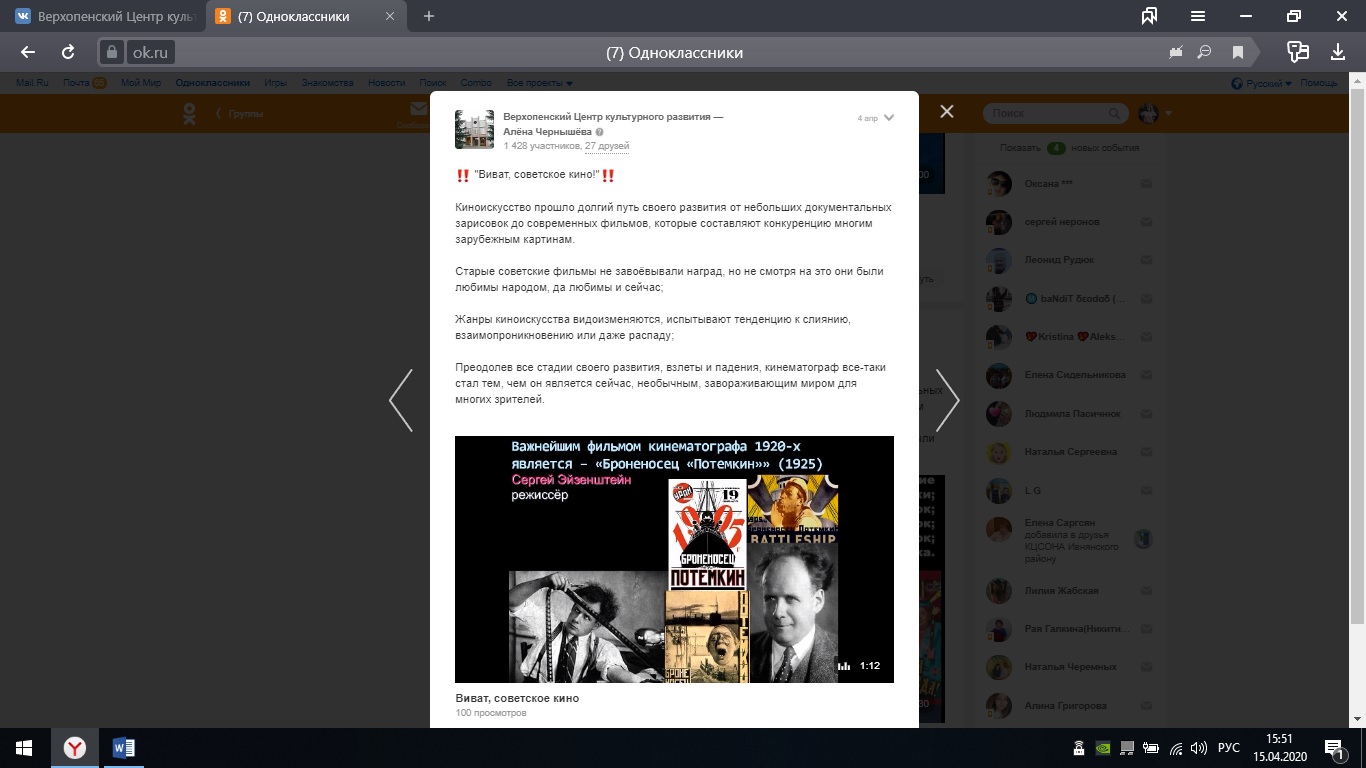1366x768 pixels.
Task: Close the post overlay with the X
Action: pos(947,112)
